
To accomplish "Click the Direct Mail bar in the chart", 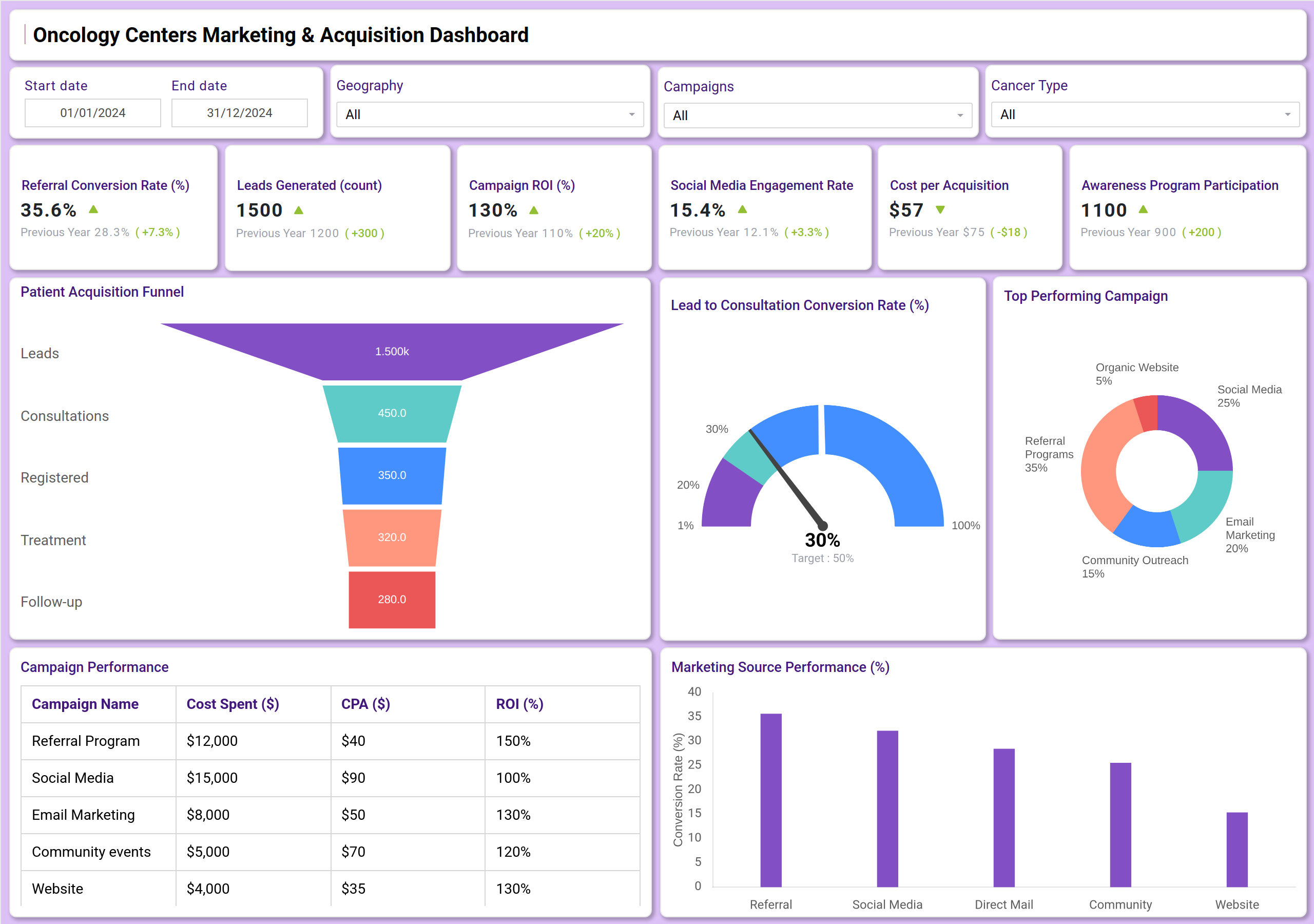I will pos(1004,818).
